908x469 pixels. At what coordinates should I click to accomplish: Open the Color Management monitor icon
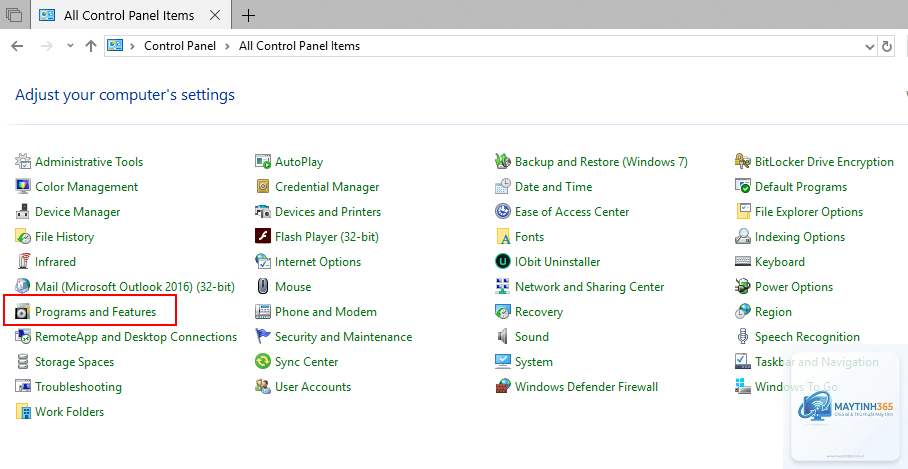coord(23,186)
